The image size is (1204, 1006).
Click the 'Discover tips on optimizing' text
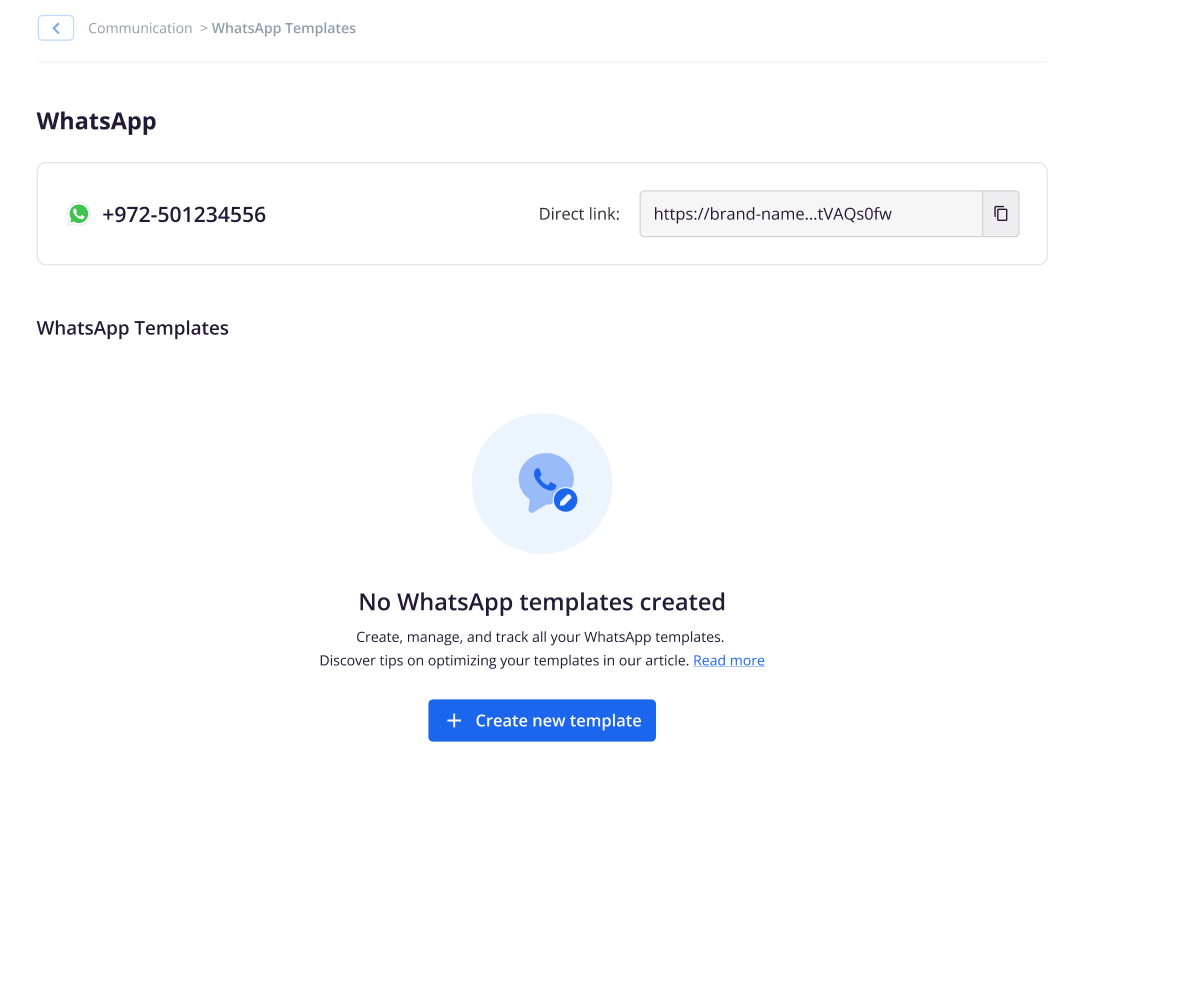[504, 661]
